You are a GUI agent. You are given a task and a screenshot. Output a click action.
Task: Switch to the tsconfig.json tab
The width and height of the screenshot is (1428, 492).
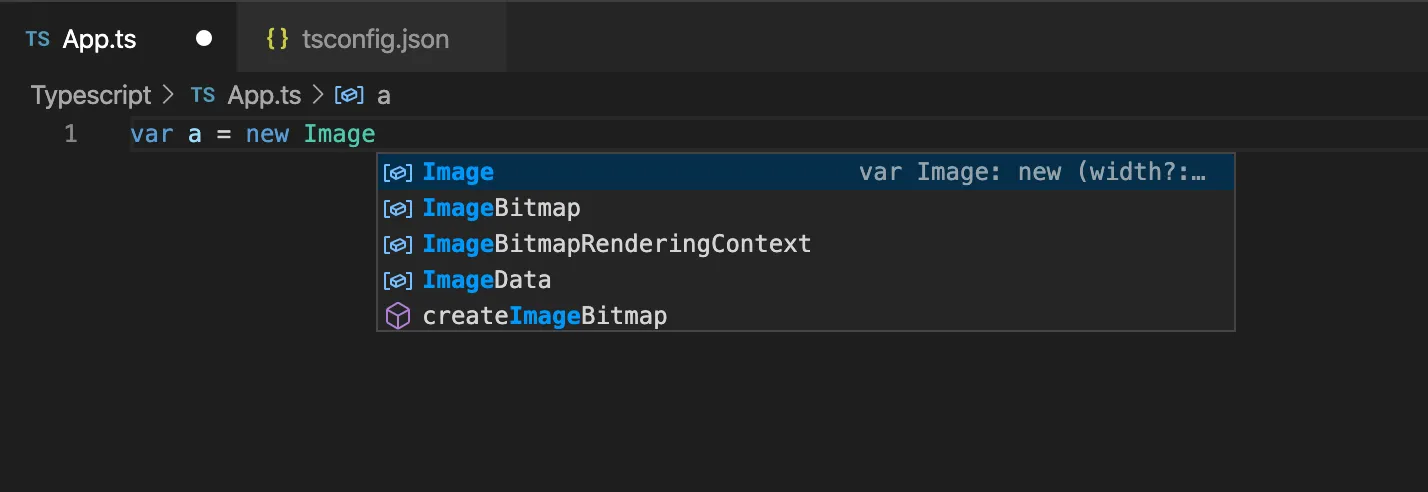click(375, 40)
